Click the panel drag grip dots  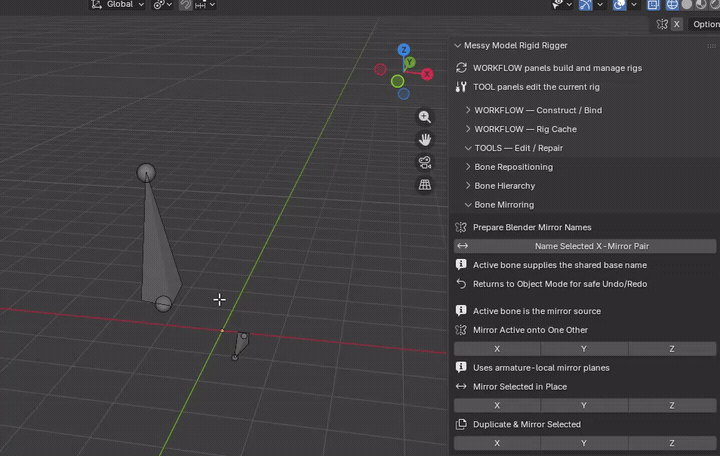(711, 46)
